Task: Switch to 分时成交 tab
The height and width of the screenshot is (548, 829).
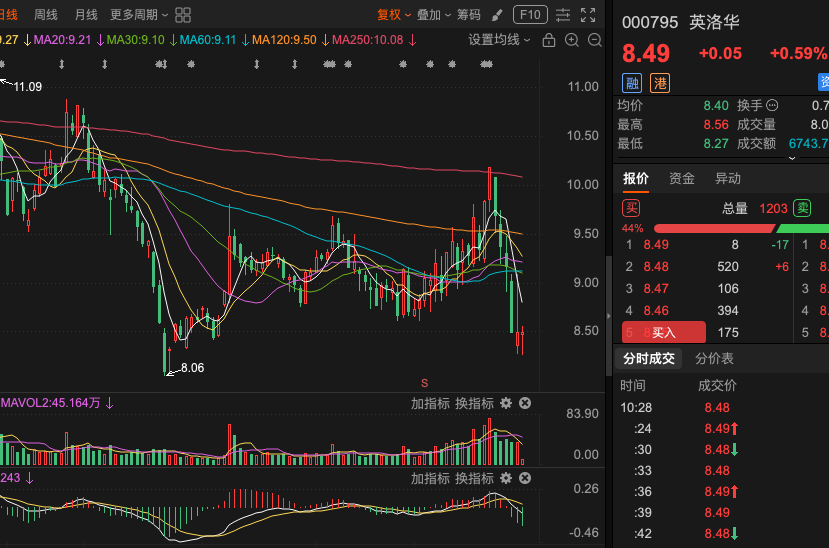Action: pyautogui.click(x=649, y=359)
